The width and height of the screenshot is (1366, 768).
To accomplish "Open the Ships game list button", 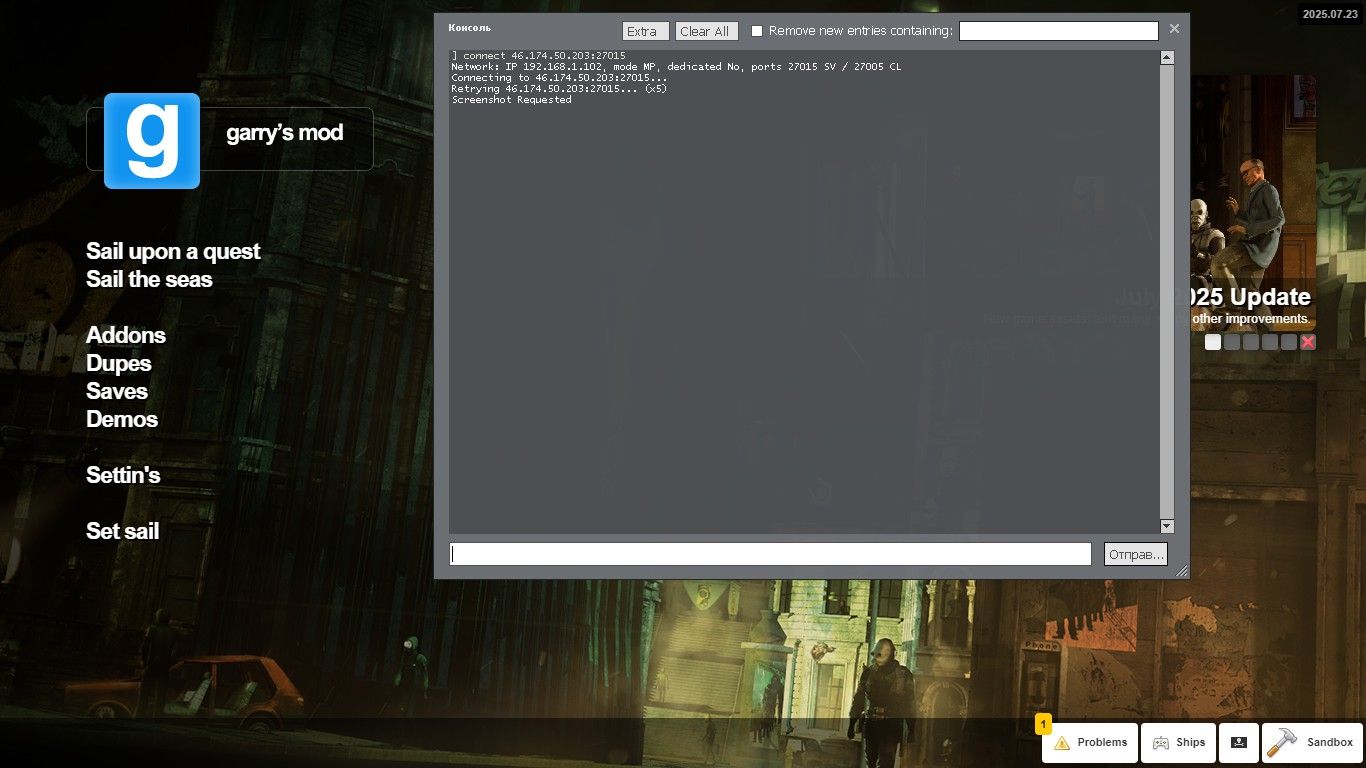I will click(1178, 743).
